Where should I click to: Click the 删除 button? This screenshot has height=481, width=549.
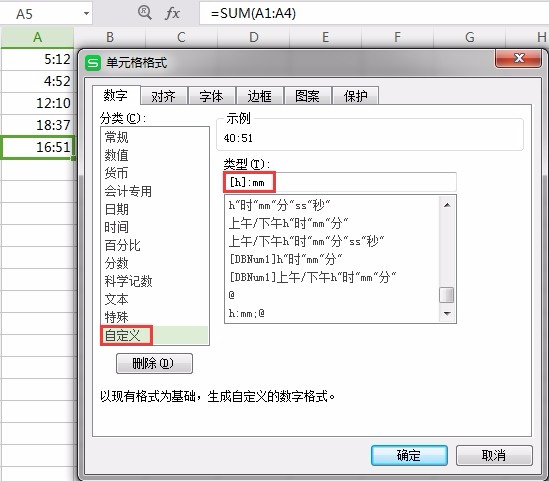(154, 363)
